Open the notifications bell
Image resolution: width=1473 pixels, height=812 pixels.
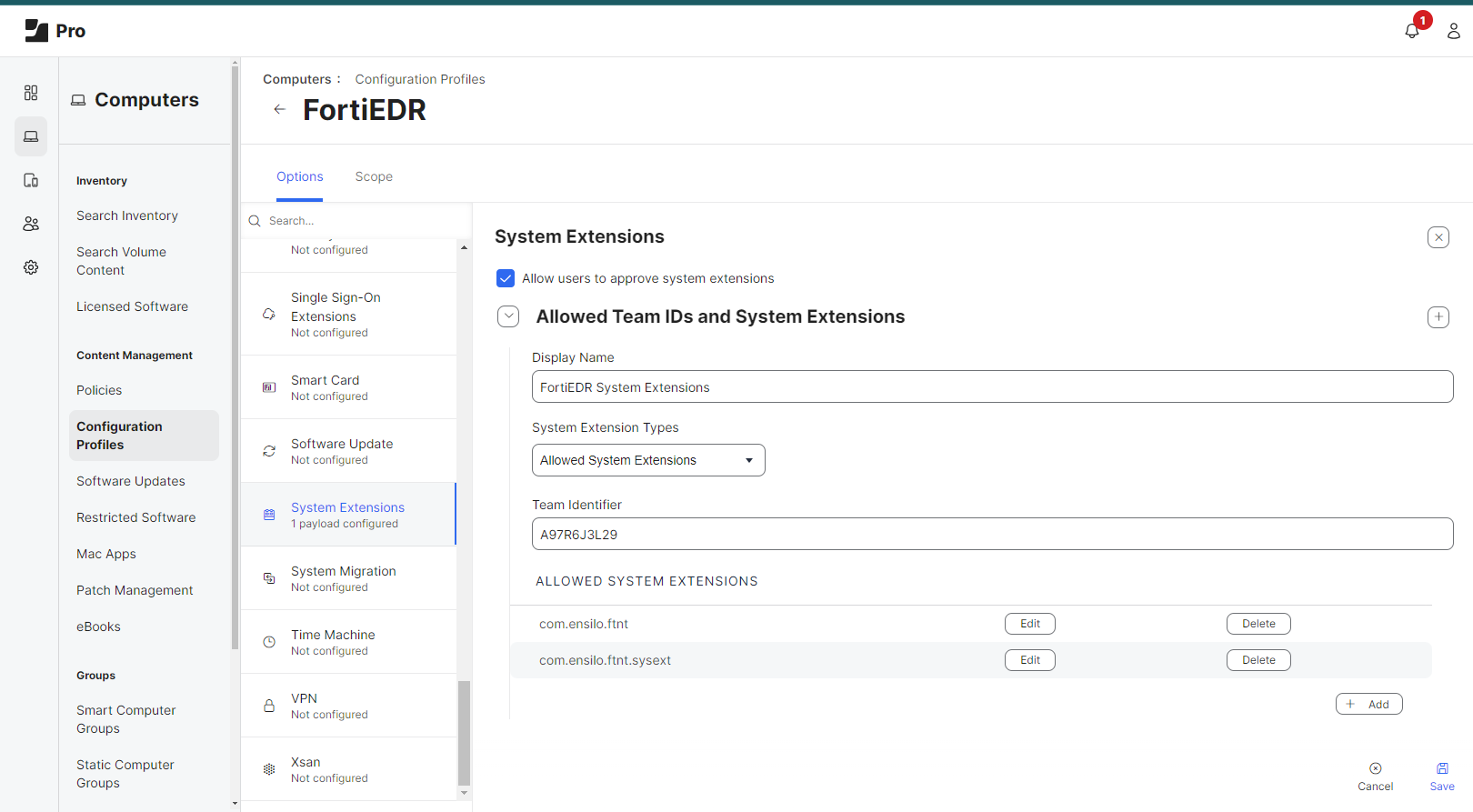(1412, 31)
